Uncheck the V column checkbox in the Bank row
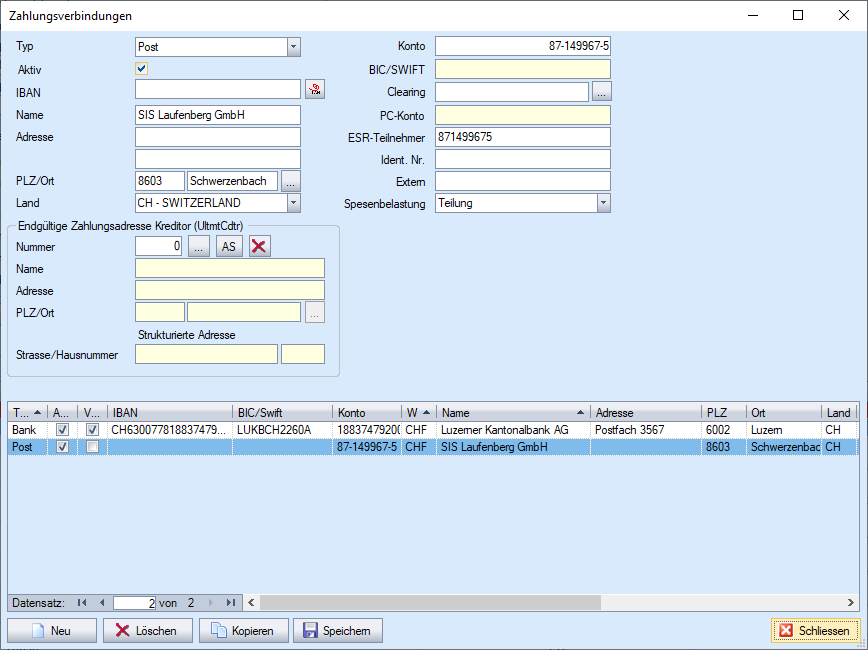The height and width of the screenshot is (650, 868). point(92,430)
